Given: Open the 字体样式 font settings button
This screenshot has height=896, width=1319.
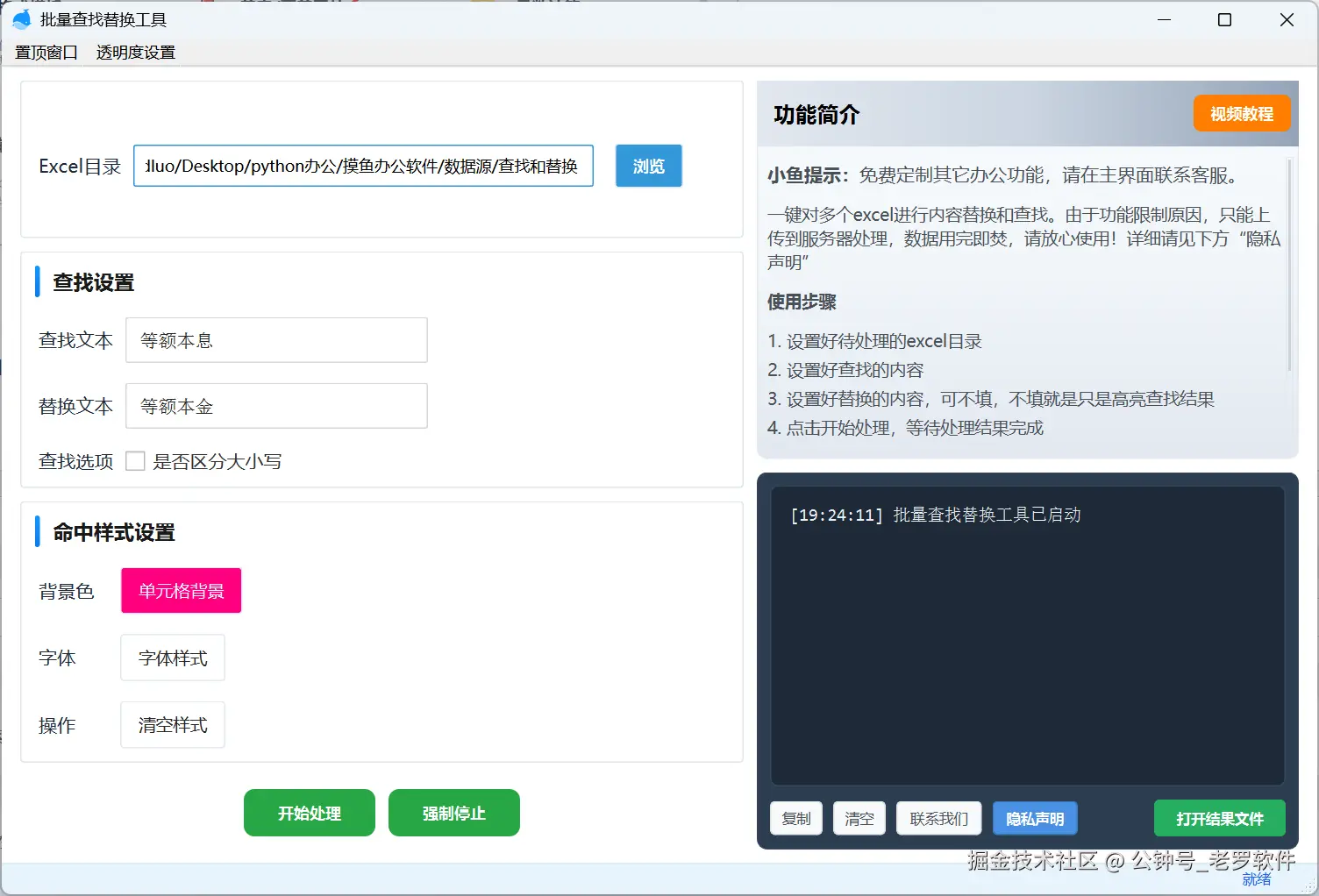Looking at the screenshot, I should click(x=173, y=658).
